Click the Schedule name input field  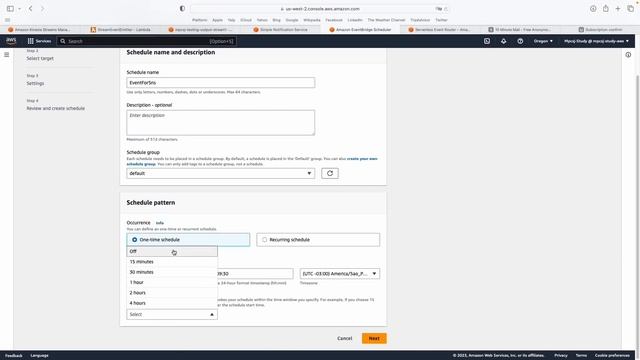point(220,82)
